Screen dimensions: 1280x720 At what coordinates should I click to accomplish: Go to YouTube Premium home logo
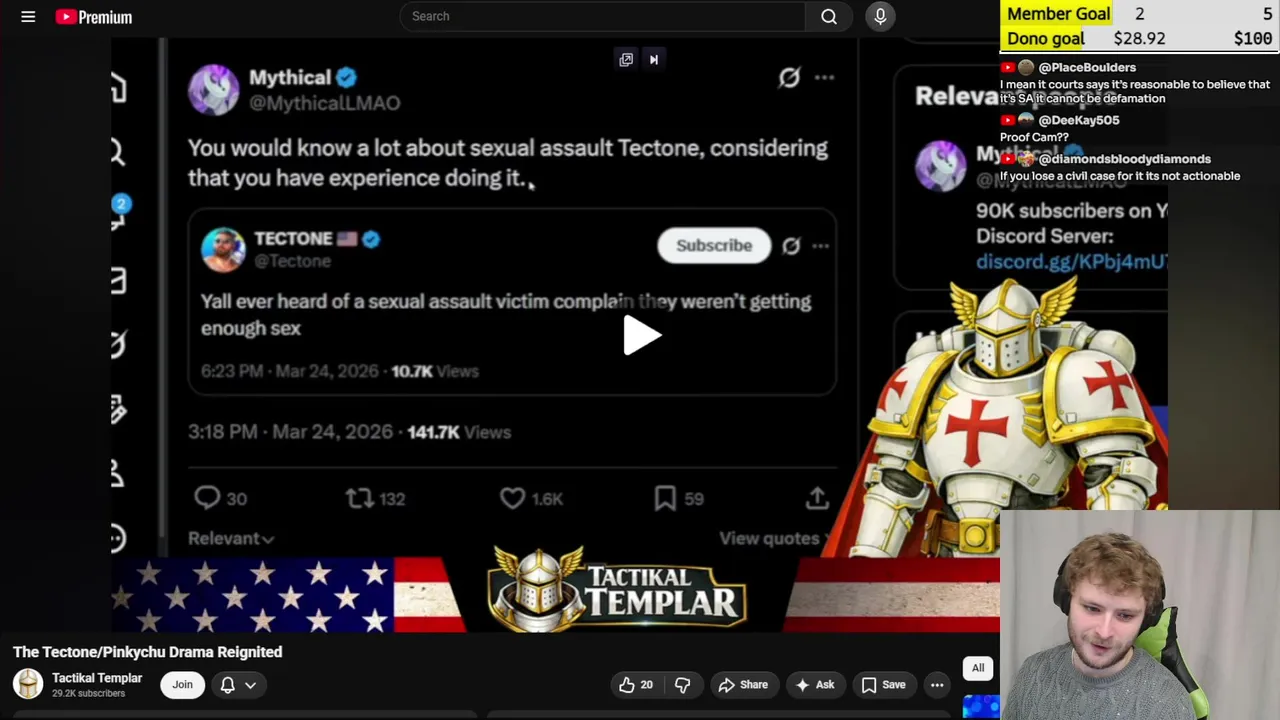pos(94,17)
